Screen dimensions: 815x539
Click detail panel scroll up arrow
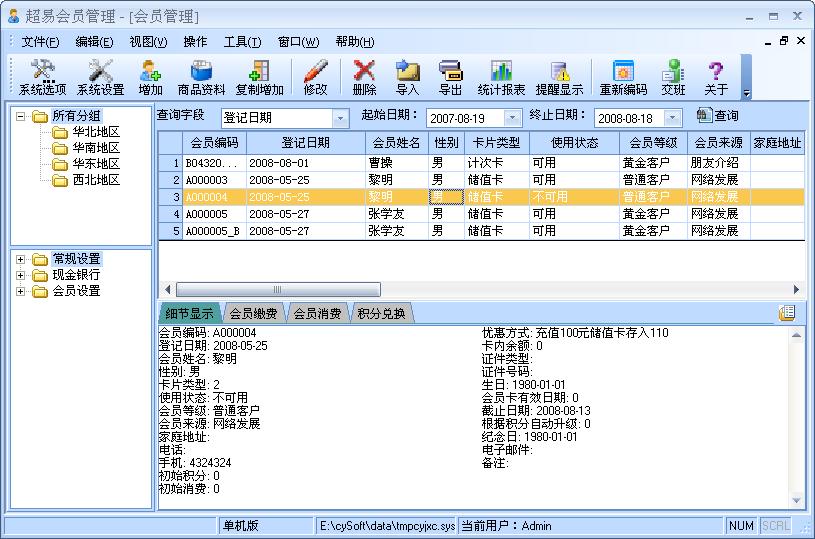point(796,336)
